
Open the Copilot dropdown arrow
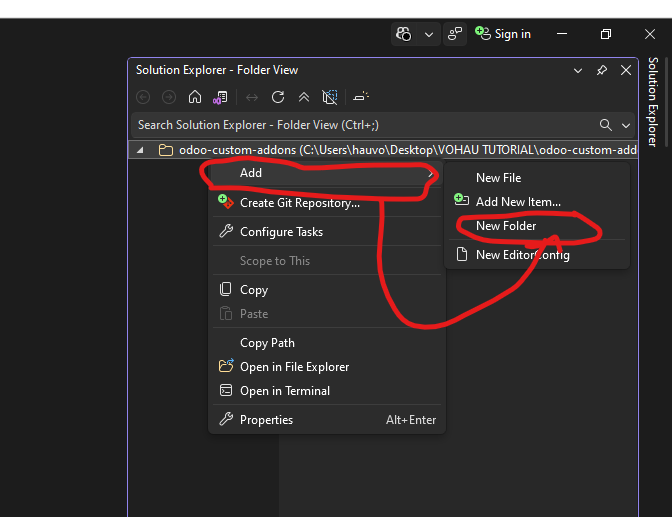tap(429, 34)
